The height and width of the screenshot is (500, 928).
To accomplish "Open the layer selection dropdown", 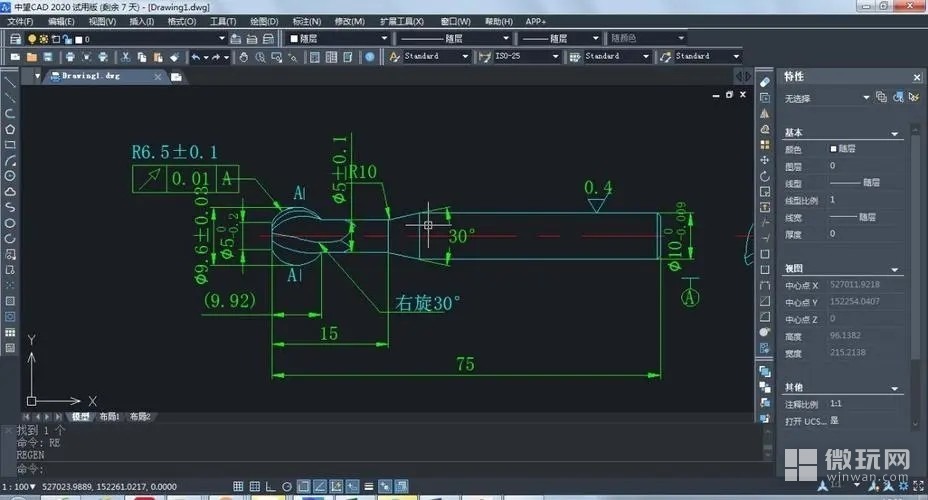I will click(x=222, y=38).
